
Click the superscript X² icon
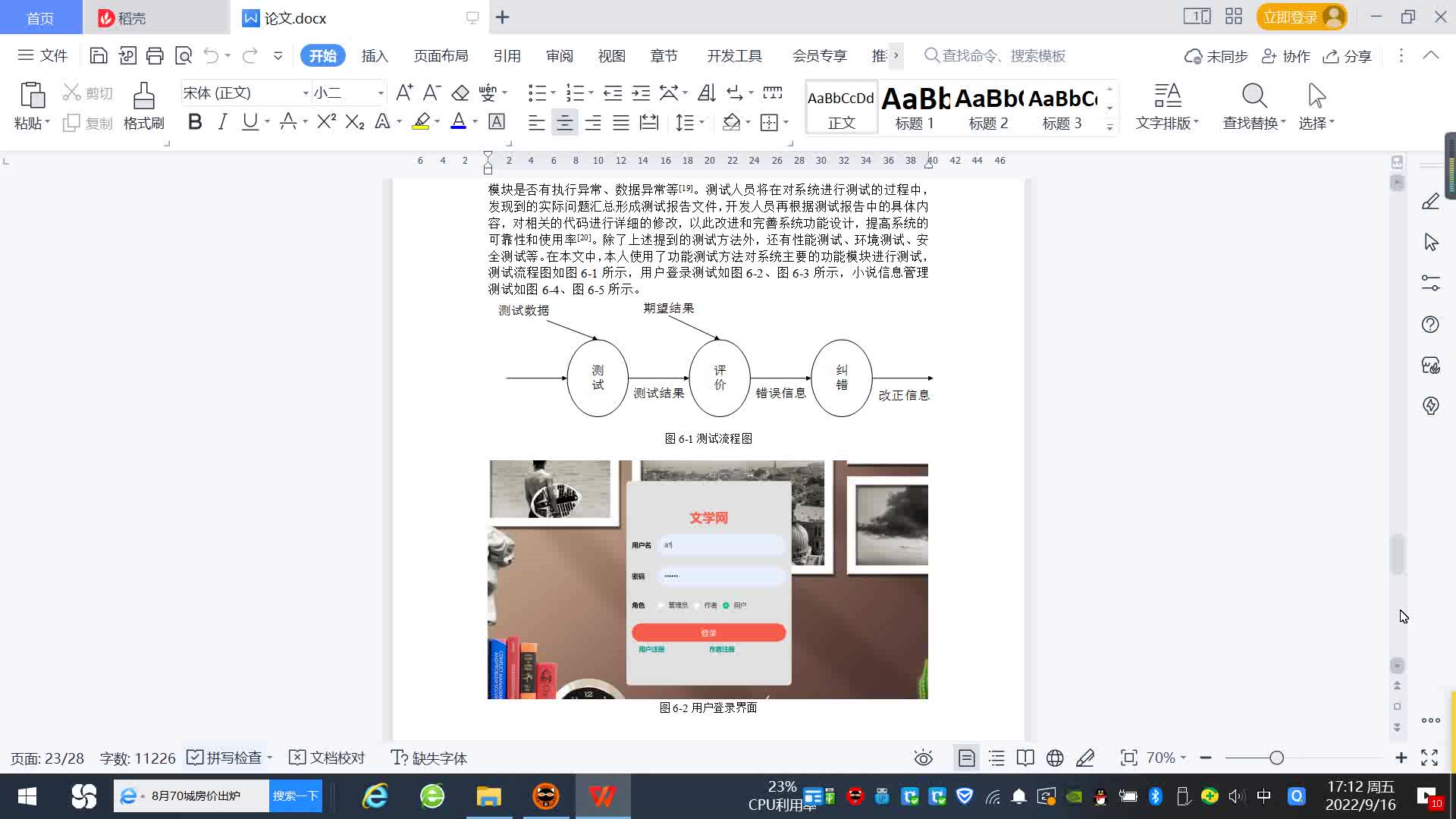(326, 122)
